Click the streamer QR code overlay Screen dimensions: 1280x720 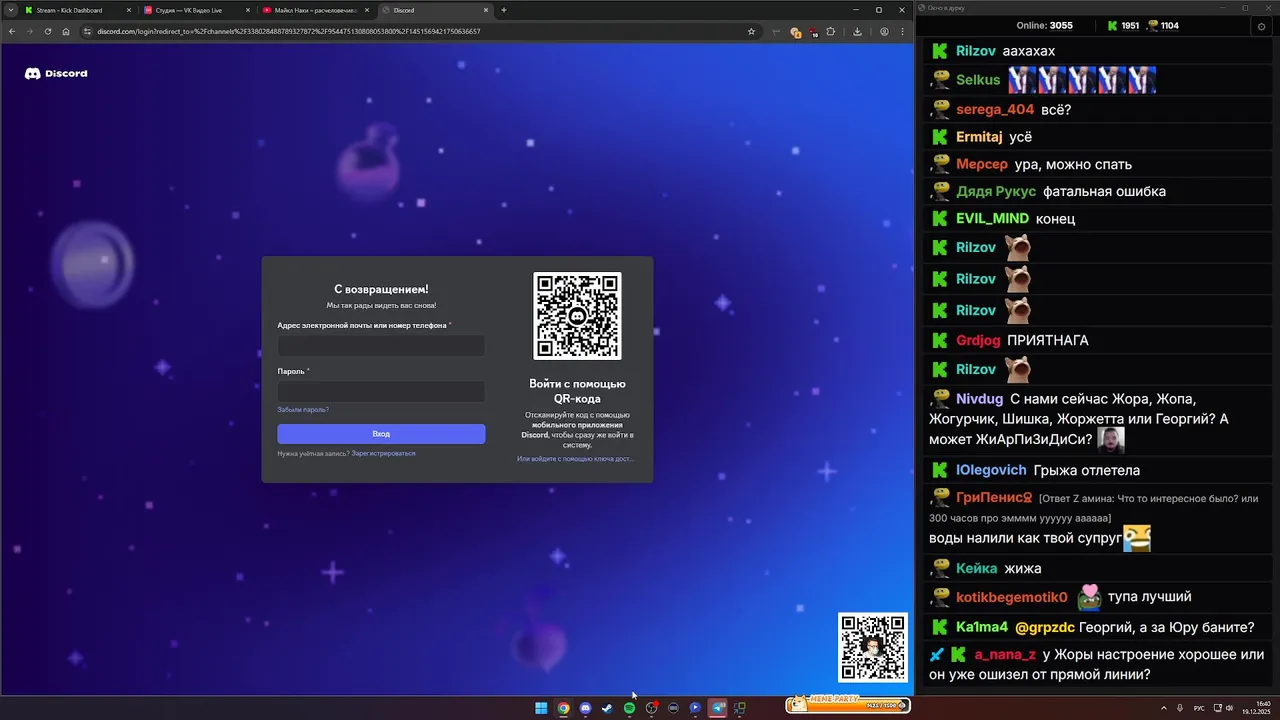873,648
